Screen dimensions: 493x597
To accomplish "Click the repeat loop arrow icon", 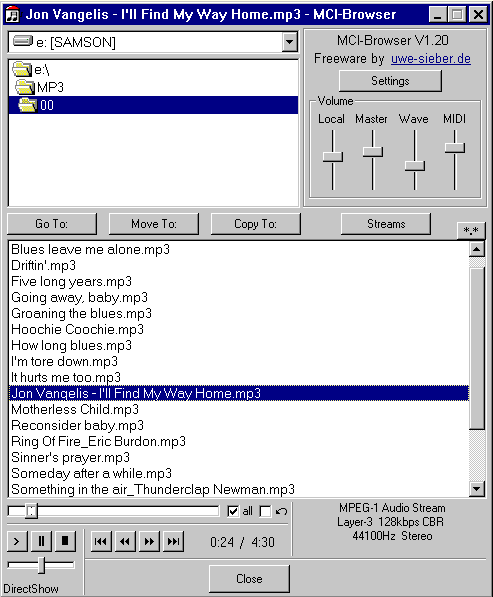I will point(281,511).
